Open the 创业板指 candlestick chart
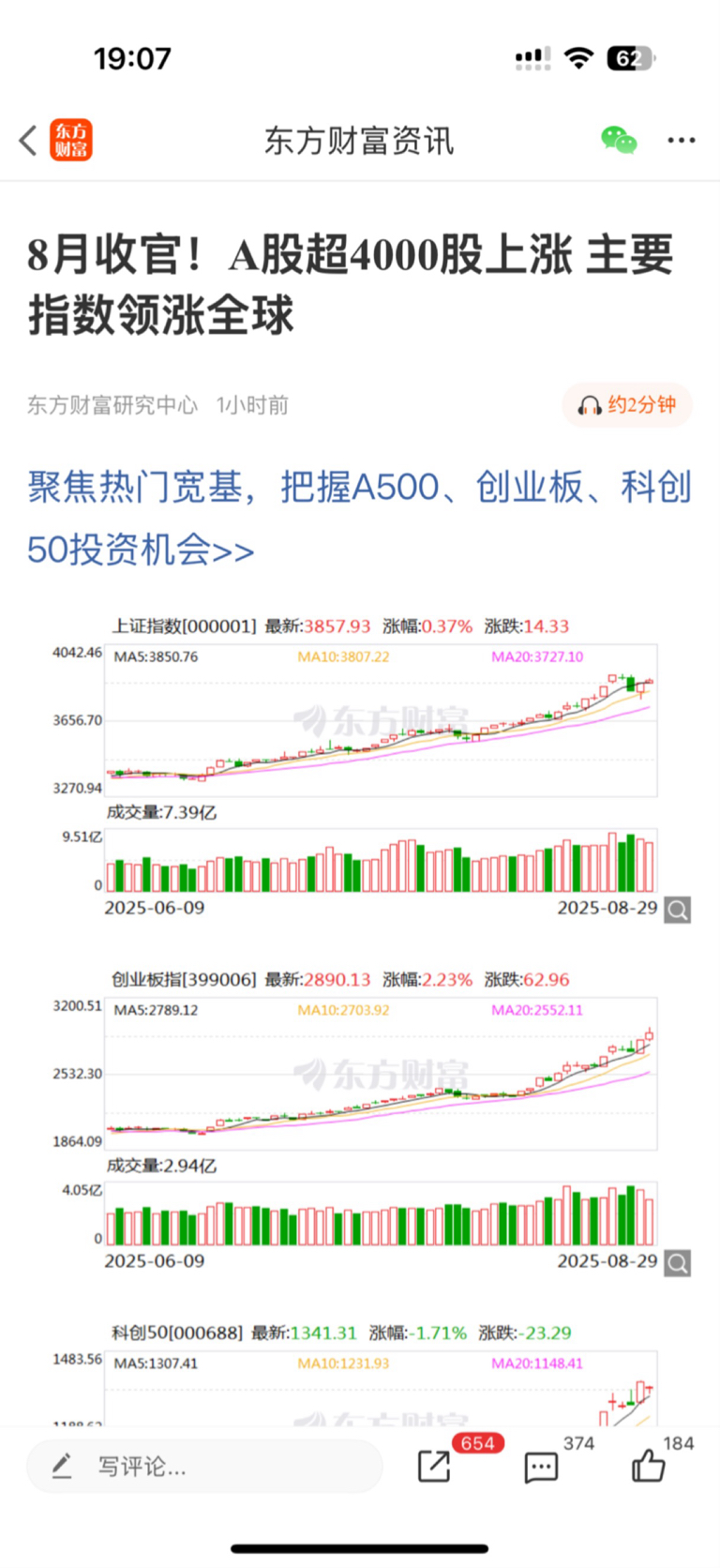This screenshot has width=720, height=1568. click(x=381, y=1074)
